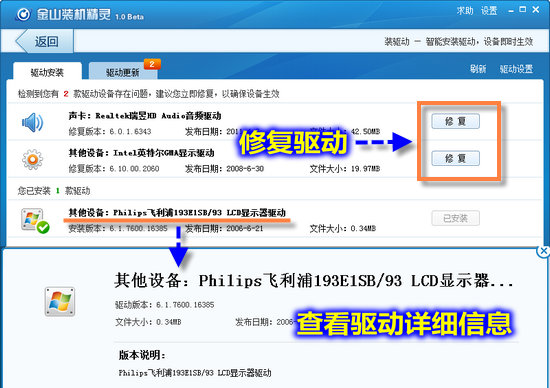Click the orange update count badge
Viewport: 550px width, 388px height.
152,64
